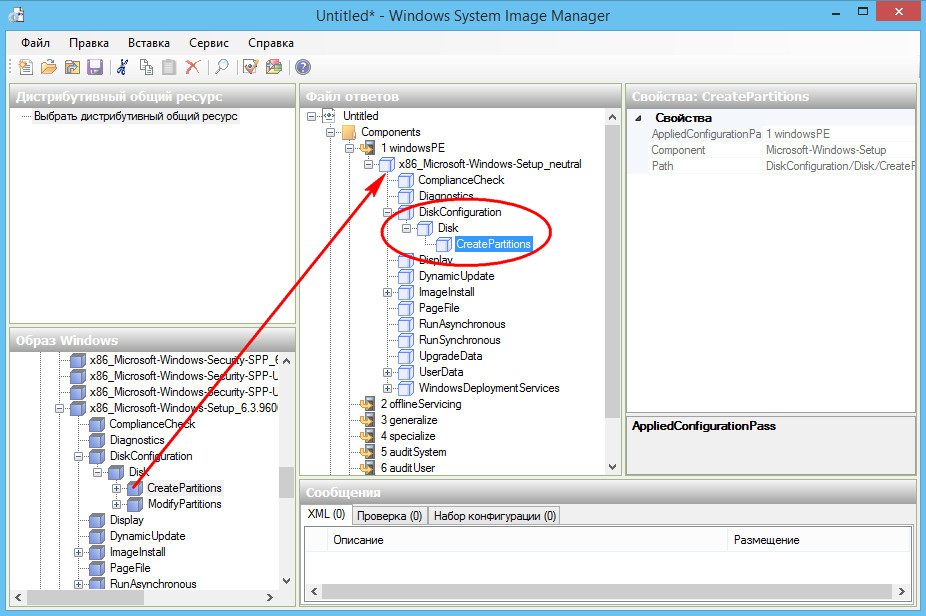Click the Create Configuration Set toolbar icon

point(274,67)
